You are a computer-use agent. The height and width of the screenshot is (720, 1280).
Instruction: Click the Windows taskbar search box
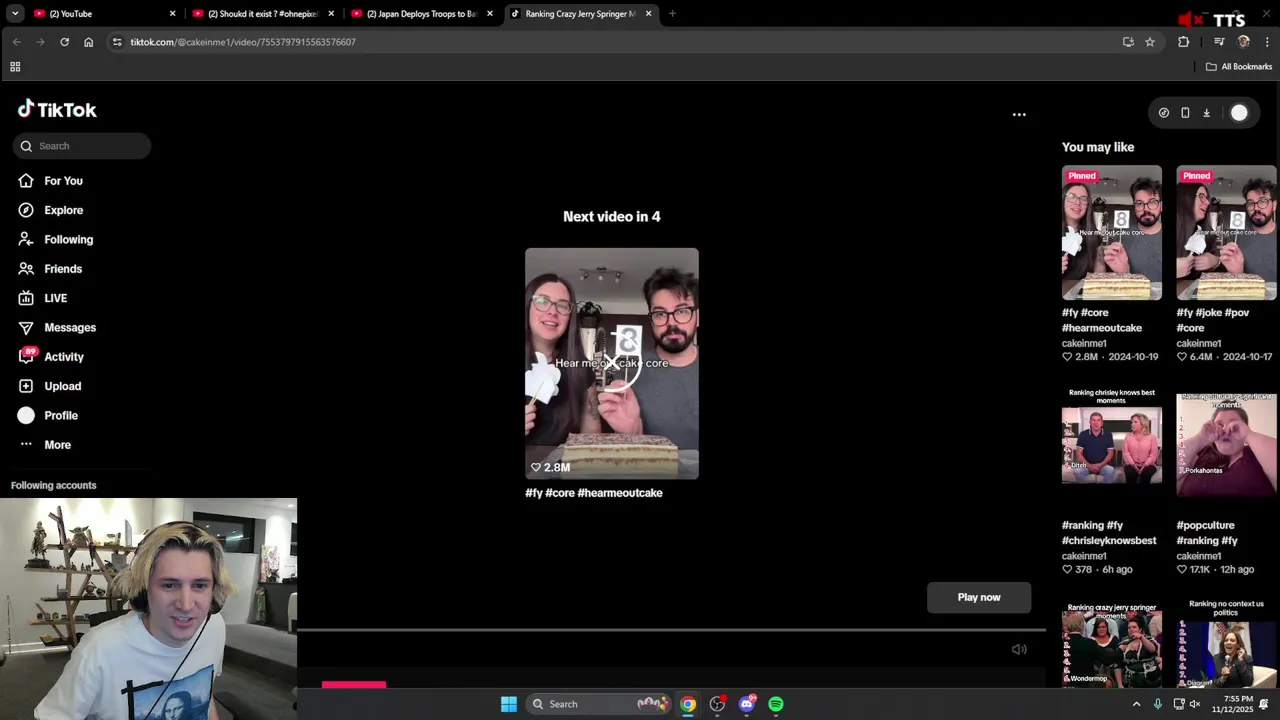[598, 704]
